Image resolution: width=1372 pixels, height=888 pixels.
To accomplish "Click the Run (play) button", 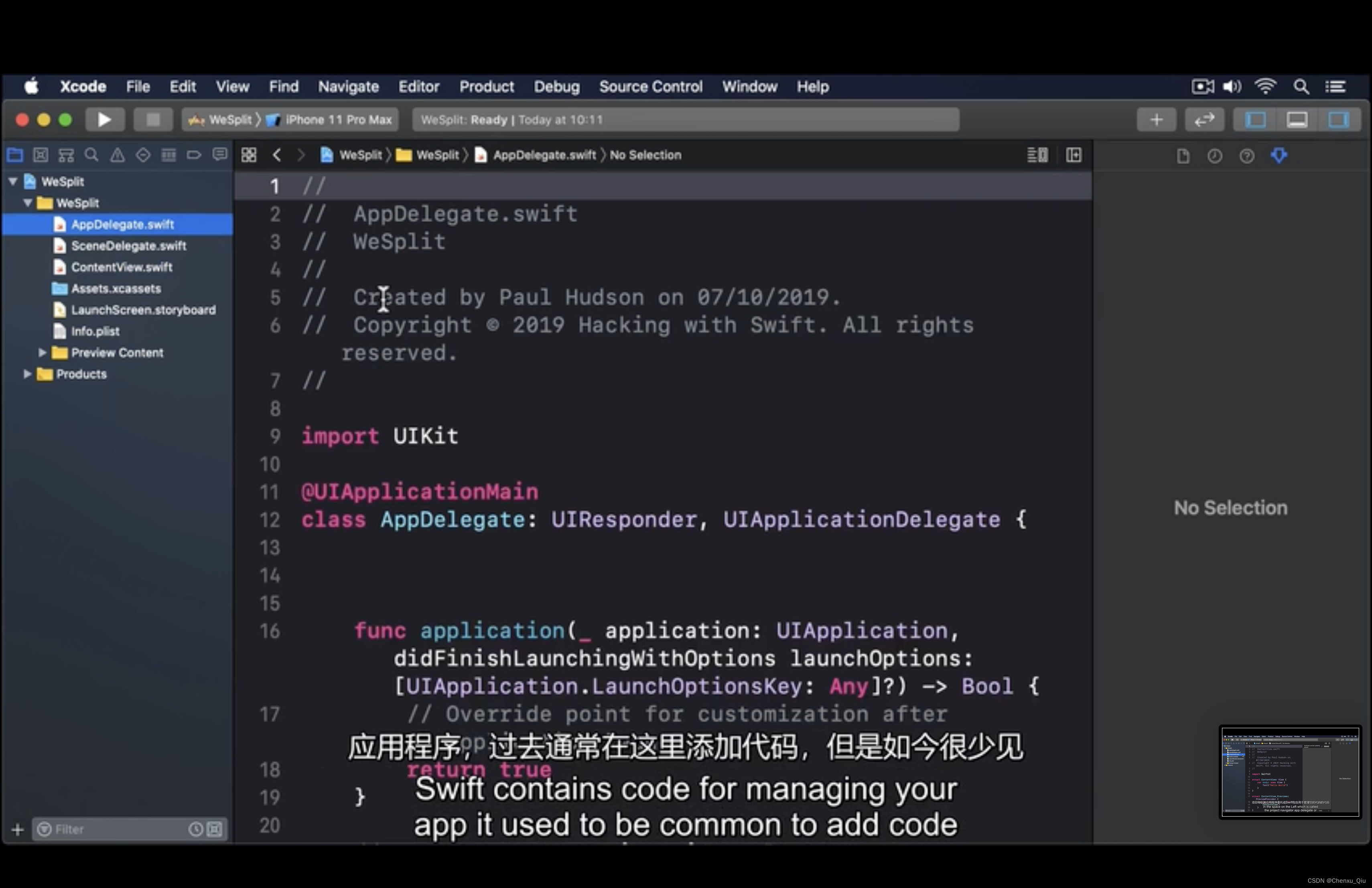I will [104, 120].
